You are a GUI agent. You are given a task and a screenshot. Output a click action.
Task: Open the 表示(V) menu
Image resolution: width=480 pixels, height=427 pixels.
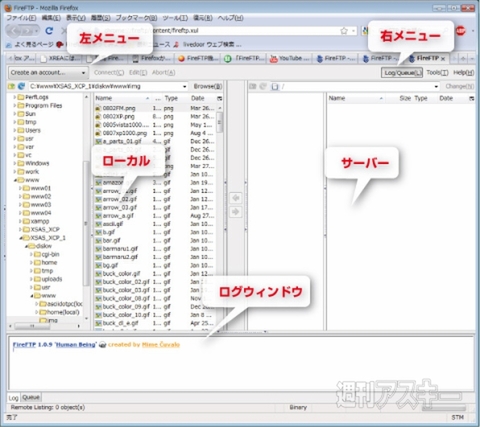click(76, 18)
